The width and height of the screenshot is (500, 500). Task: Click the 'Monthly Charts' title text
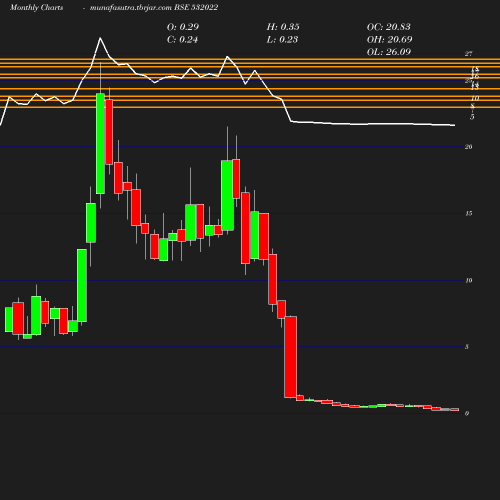coord(36,8)
